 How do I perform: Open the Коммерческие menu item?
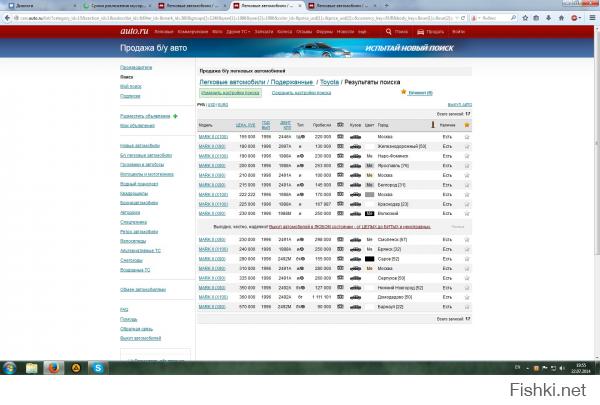coord(192,32)
